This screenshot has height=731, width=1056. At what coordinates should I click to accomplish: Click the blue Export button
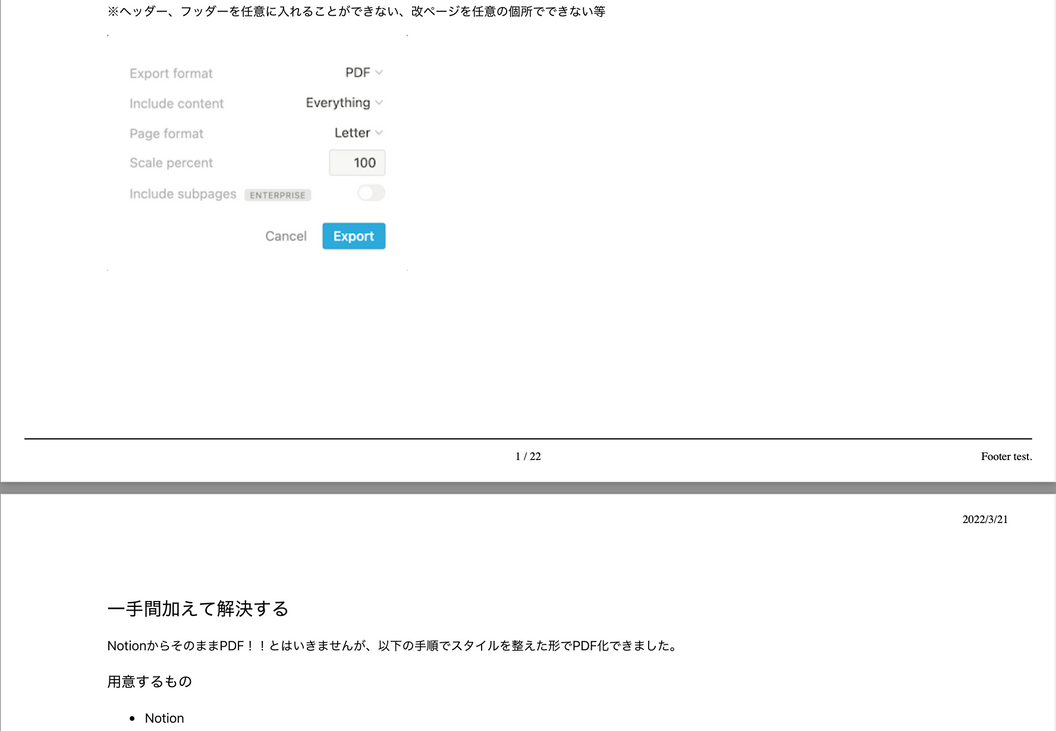354,236
